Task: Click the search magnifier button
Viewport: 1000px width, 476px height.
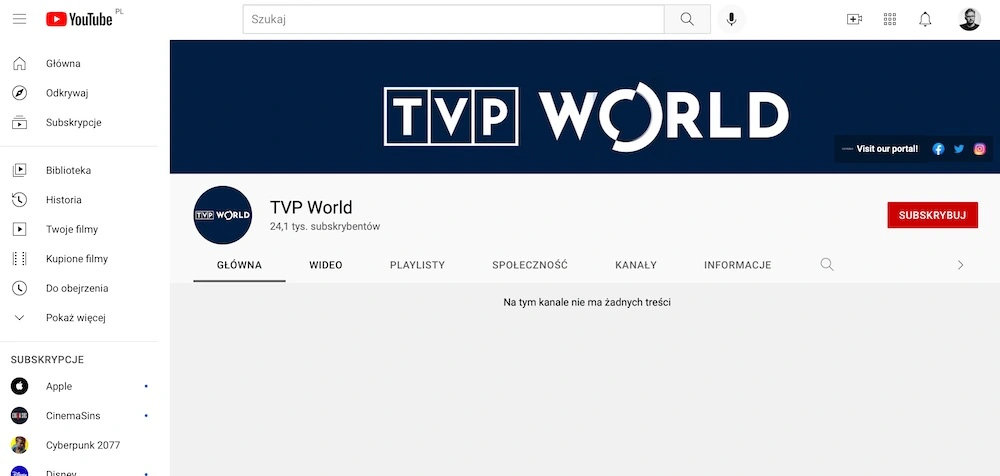Action: 687,19
